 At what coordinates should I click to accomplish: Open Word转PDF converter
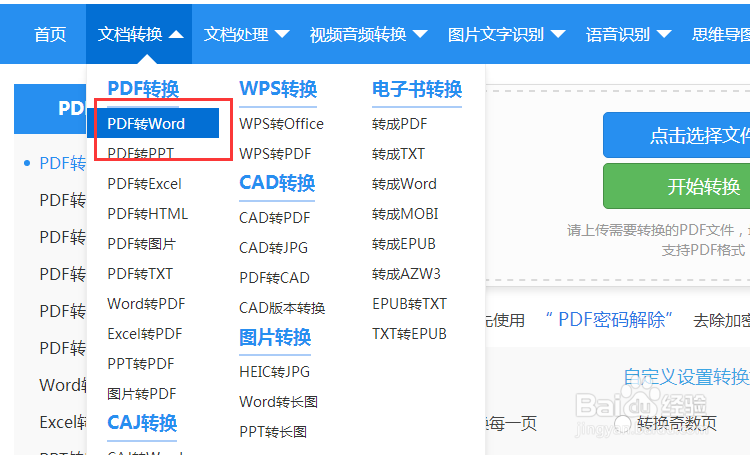pos(146,304)
